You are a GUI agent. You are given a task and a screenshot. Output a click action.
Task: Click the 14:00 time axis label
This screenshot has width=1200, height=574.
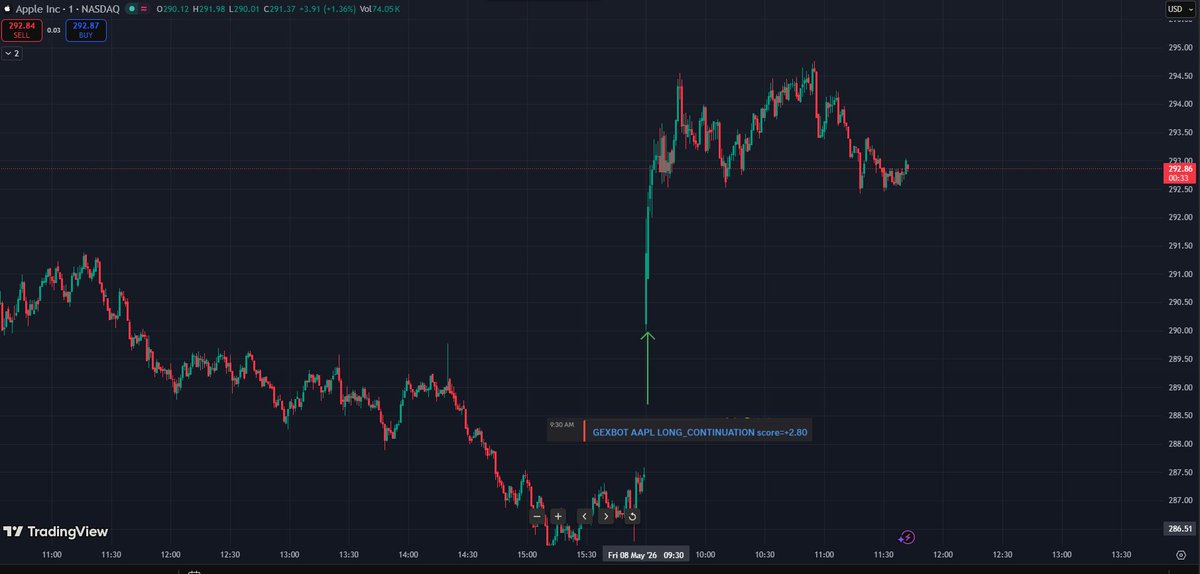pos(408,554)
